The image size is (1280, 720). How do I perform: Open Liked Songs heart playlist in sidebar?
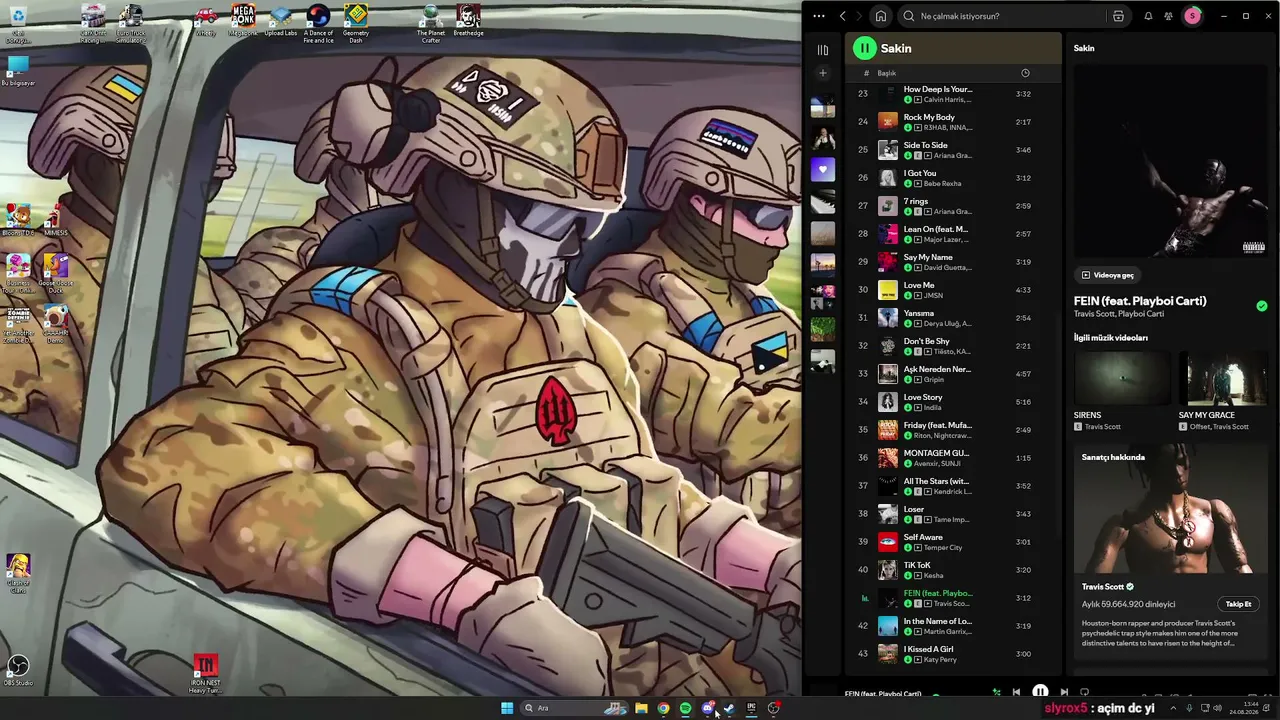[822, 170]
